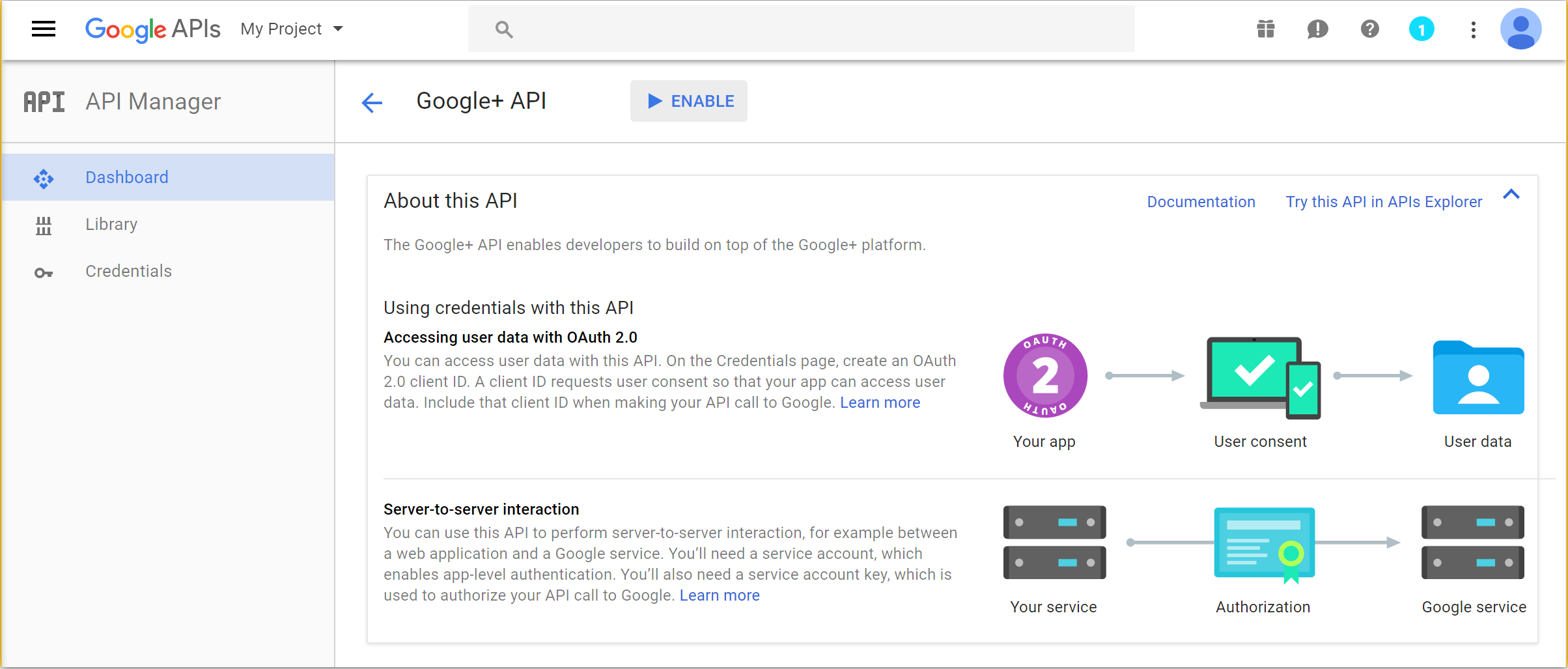Viewport: 1568px width, 669px height.
Task: Click 'Using credentials with this API' heading
Action: (x=509, y=307)
